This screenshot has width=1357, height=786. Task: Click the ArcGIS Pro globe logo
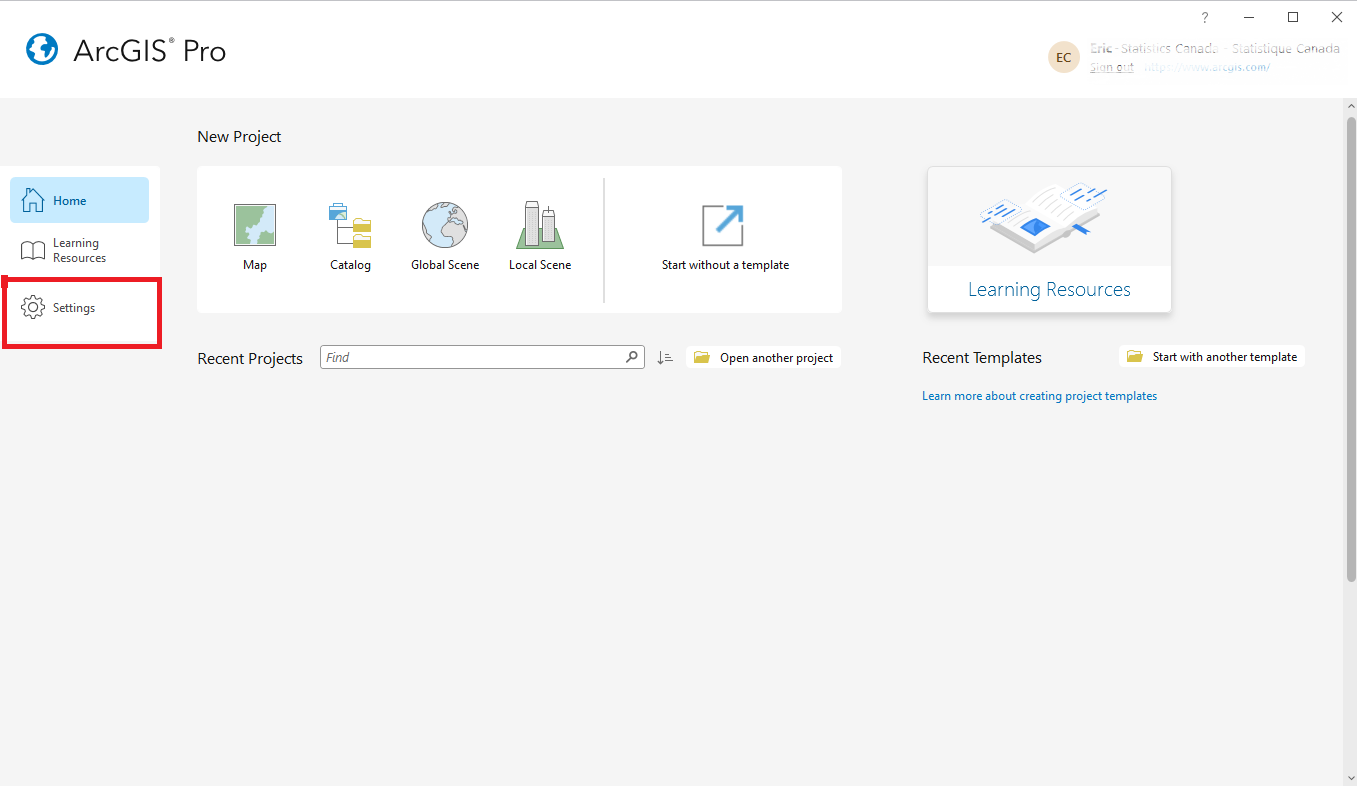click(42, 49)
